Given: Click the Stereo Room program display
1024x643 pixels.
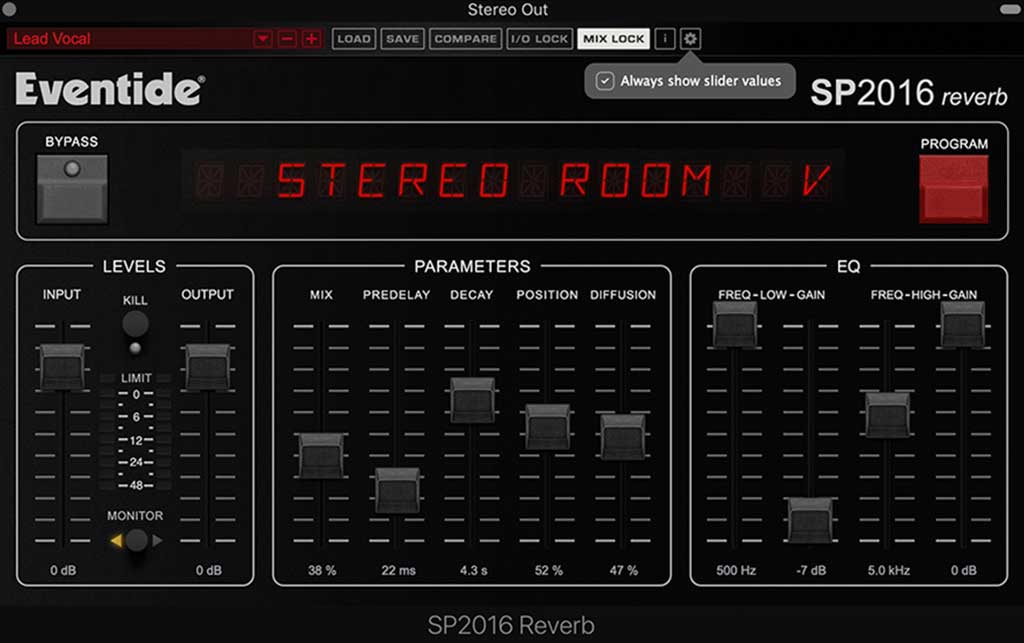Looking at the screenshot, I should [512, 181].
